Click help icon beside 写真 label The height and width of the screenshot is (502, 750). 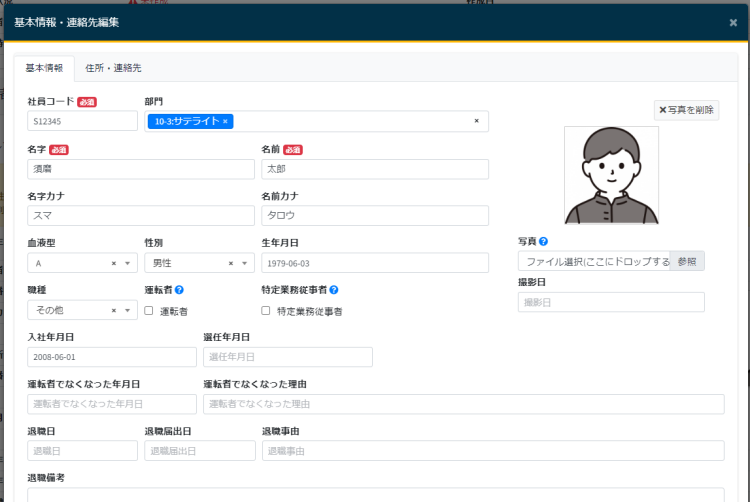[x=543, y=241]
